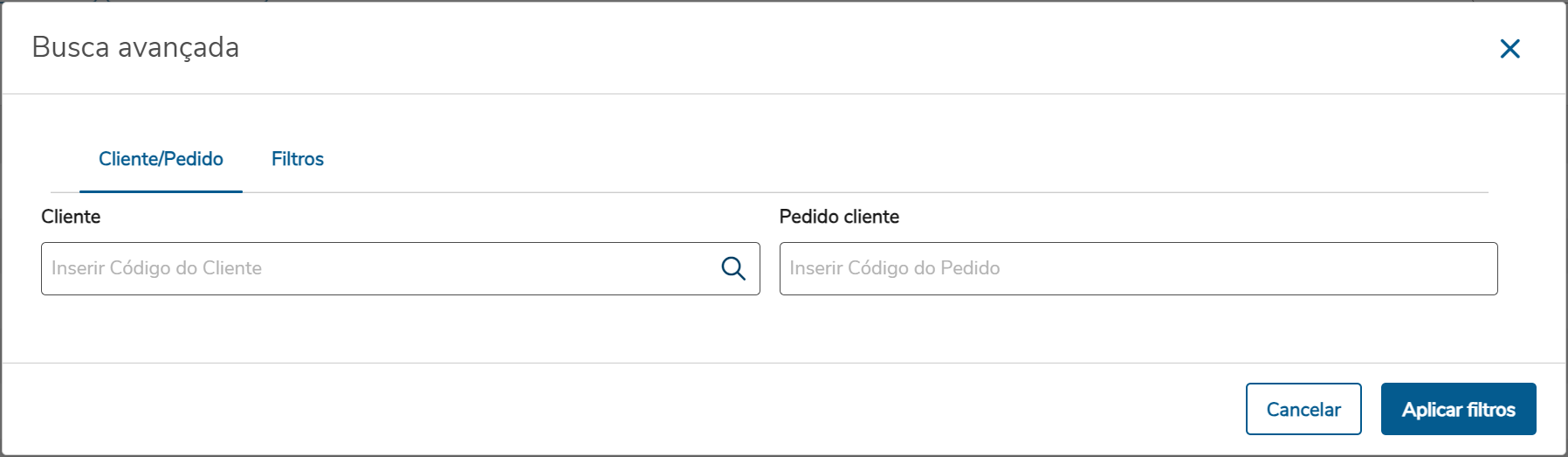Viewport: 1568px width, 457px height.
Task: Search clients using the lens icon
Action: [x=733, y=268]
